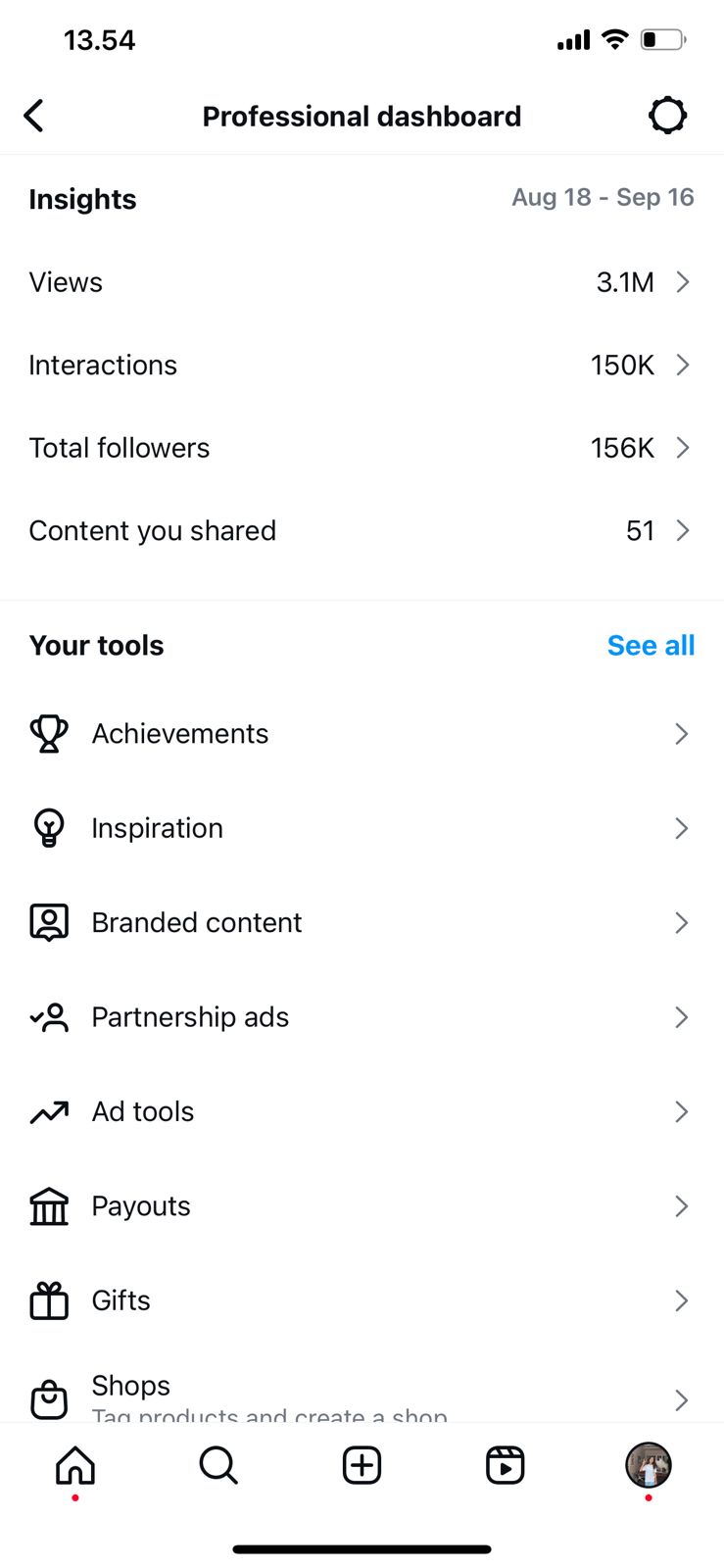Tap the create new post button
The width and height of the screenshot is (724, 1568).
pyautogui.click(x=362, y=1466)
